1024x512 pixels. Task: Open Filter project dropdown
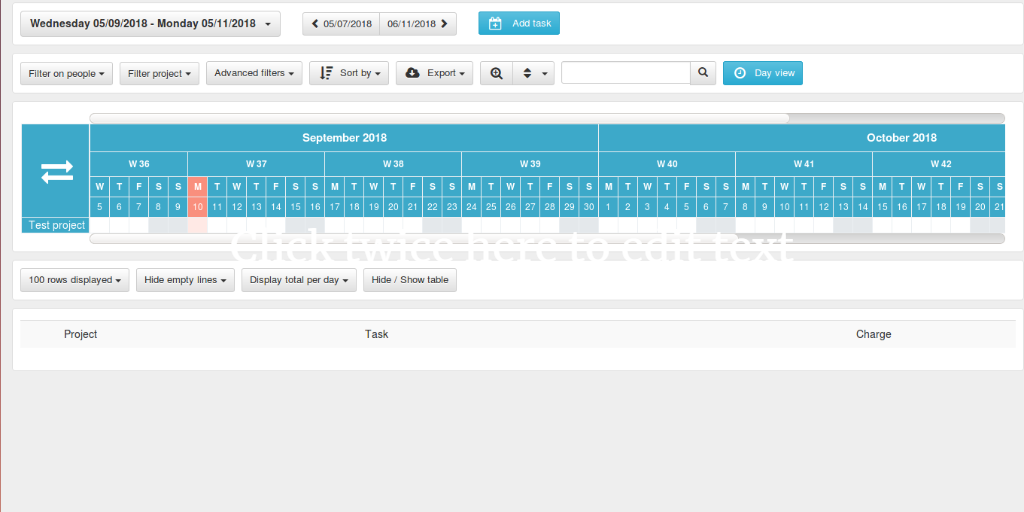[x=159, y=73]
